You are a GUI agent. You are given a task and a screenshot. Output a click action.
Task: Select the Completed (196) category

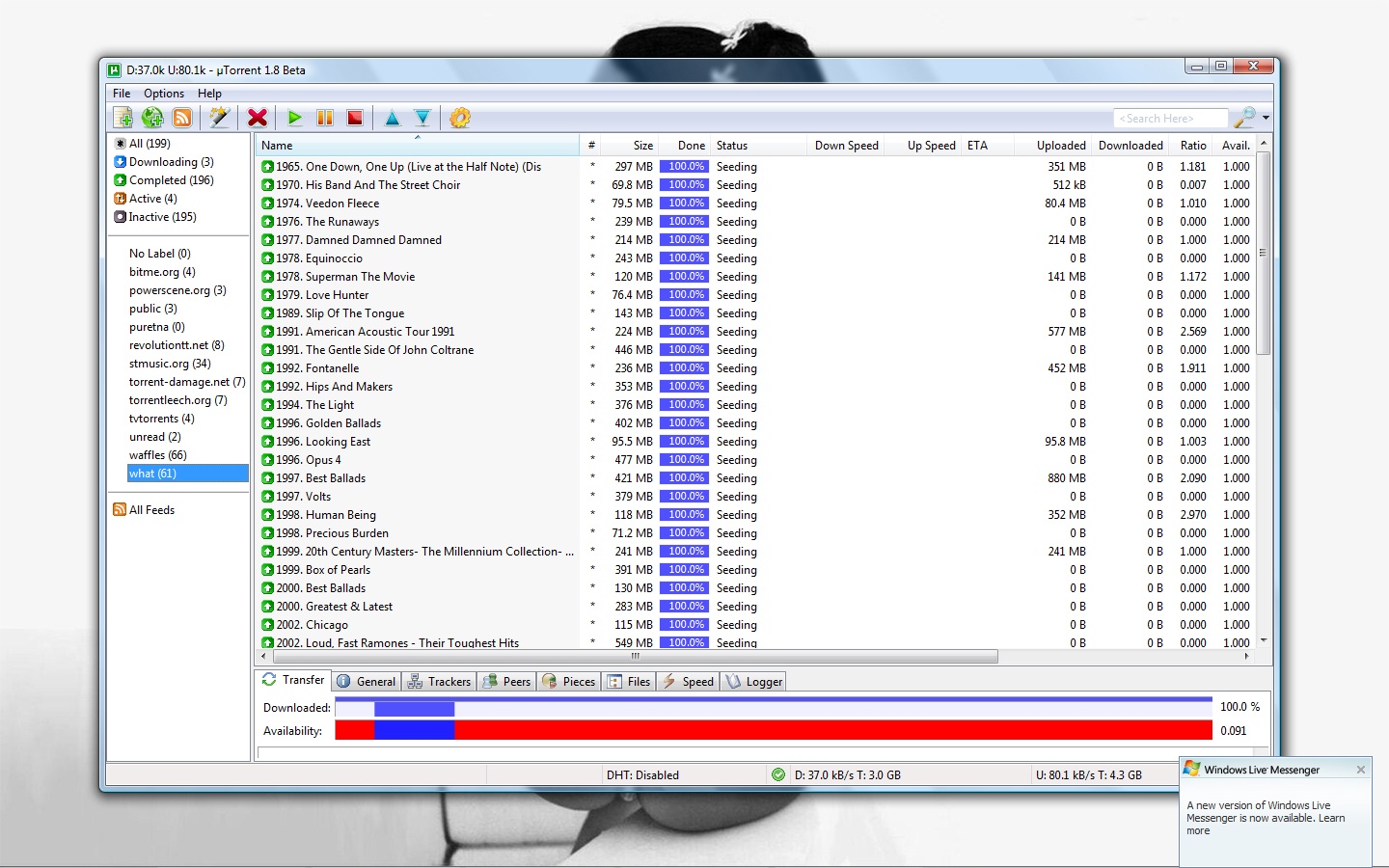pos(164,180)
